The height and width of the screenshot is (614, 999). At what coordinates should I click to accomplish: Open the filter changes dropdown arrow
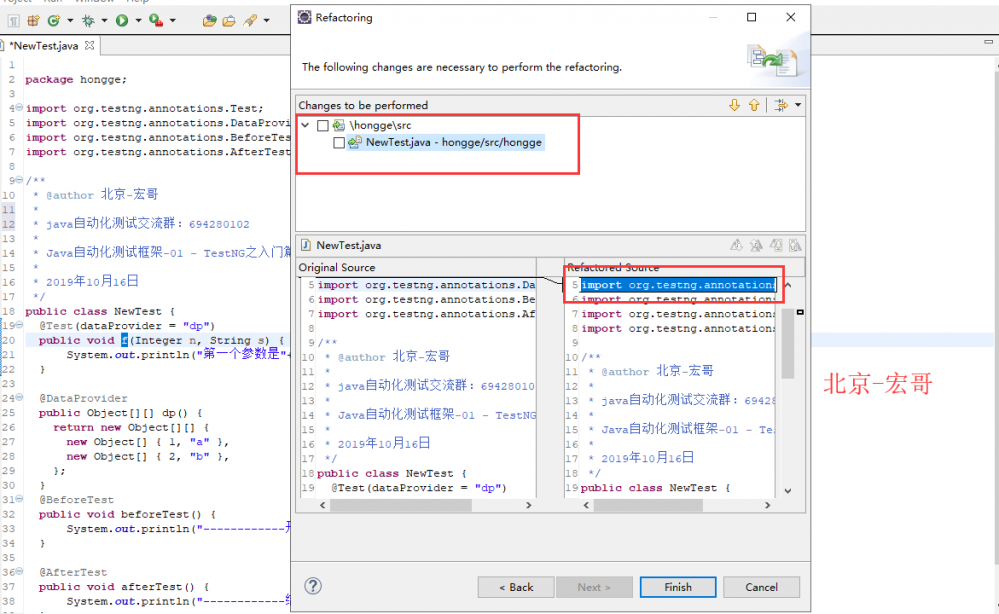(x=797, y=105)
